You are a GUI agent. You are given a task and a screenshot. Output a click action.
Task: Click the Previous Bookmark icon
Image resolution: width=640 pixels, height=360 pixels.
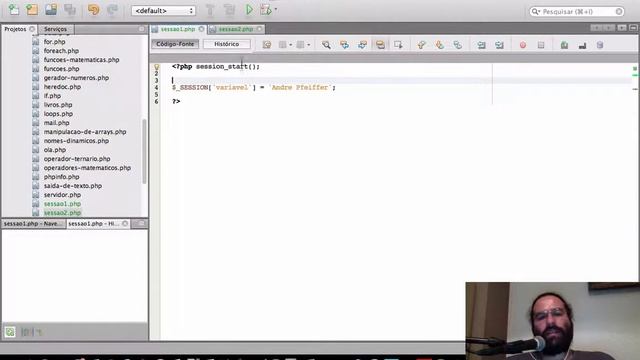(x=421, y=45)
